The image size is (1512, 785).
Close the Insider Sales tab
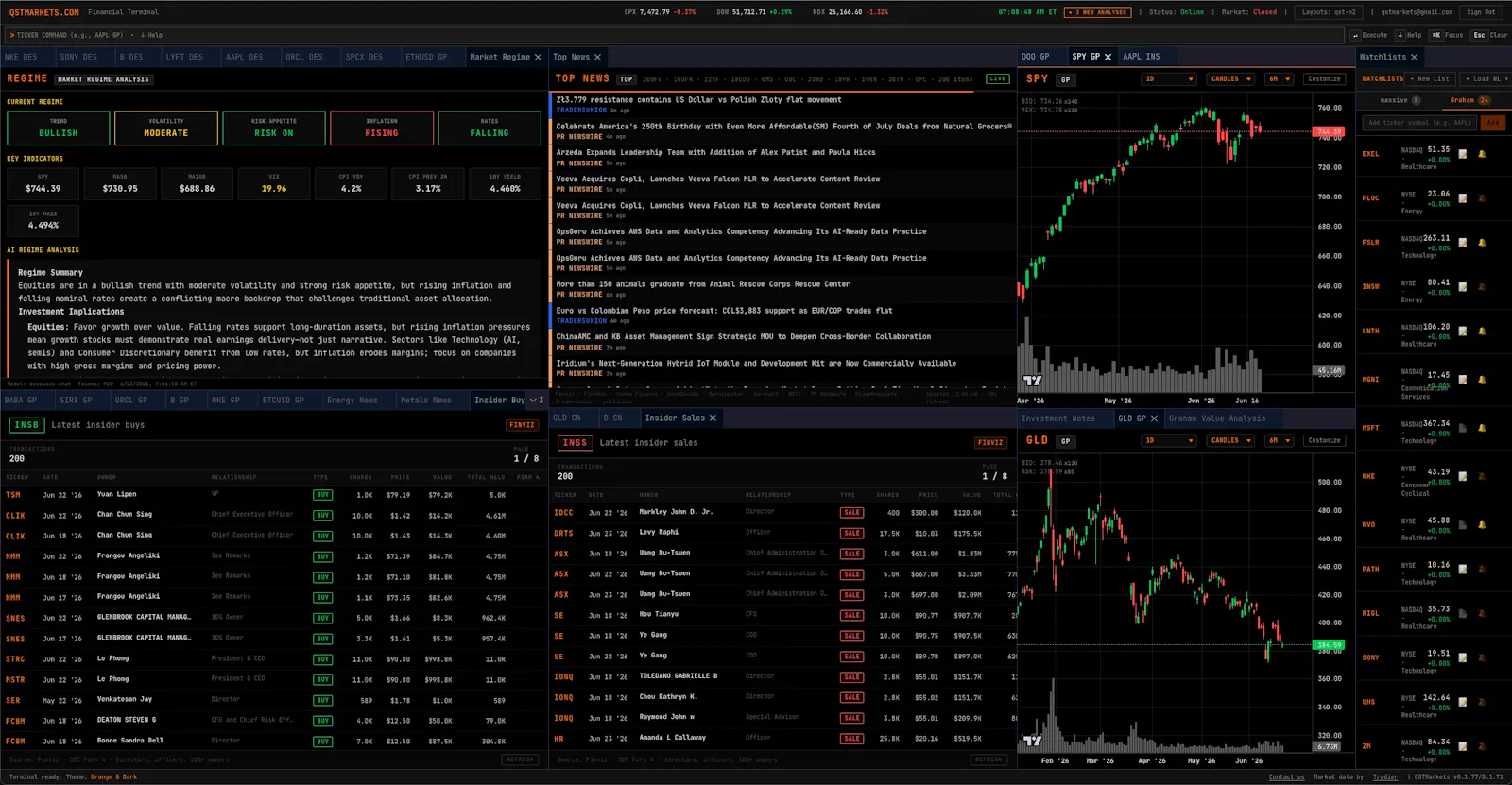[713, 418]
